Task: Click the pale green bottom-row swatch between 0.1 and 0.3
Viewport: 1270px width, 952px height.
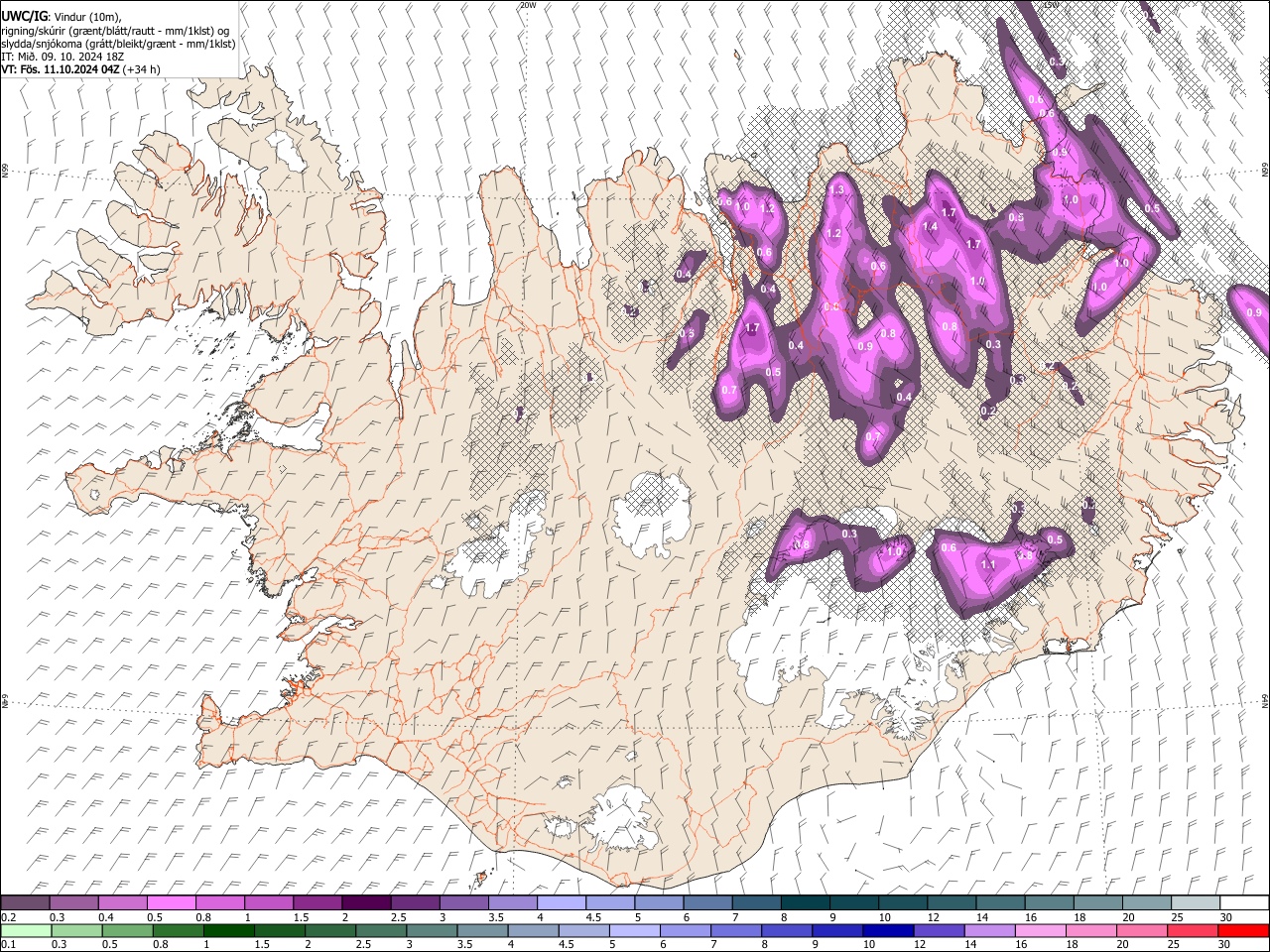Action: coord(27,930)
